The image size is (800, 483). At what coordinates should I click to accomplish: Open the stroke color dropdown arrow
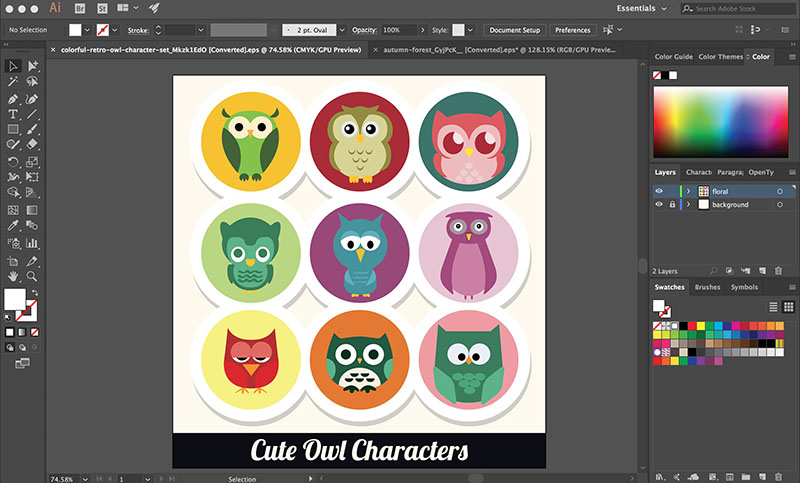tap(115, 30)
